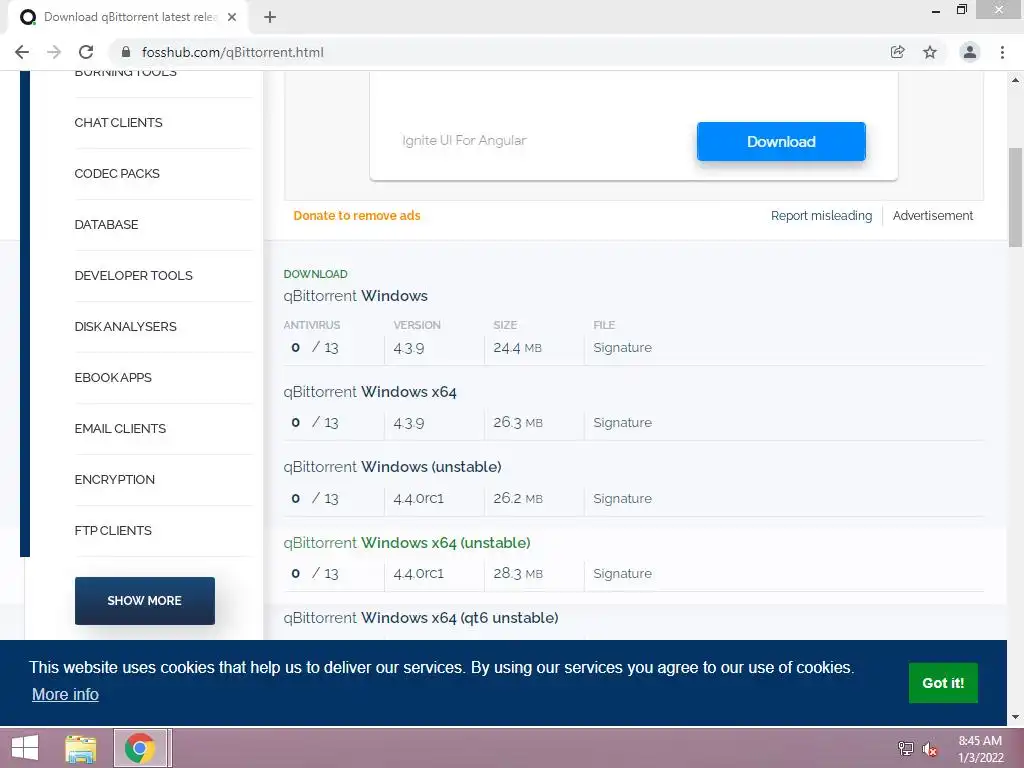The height and width of the screenshot is (768, 1024).
Task: Click the network tray icon
Action: click(x=905, y=748)
